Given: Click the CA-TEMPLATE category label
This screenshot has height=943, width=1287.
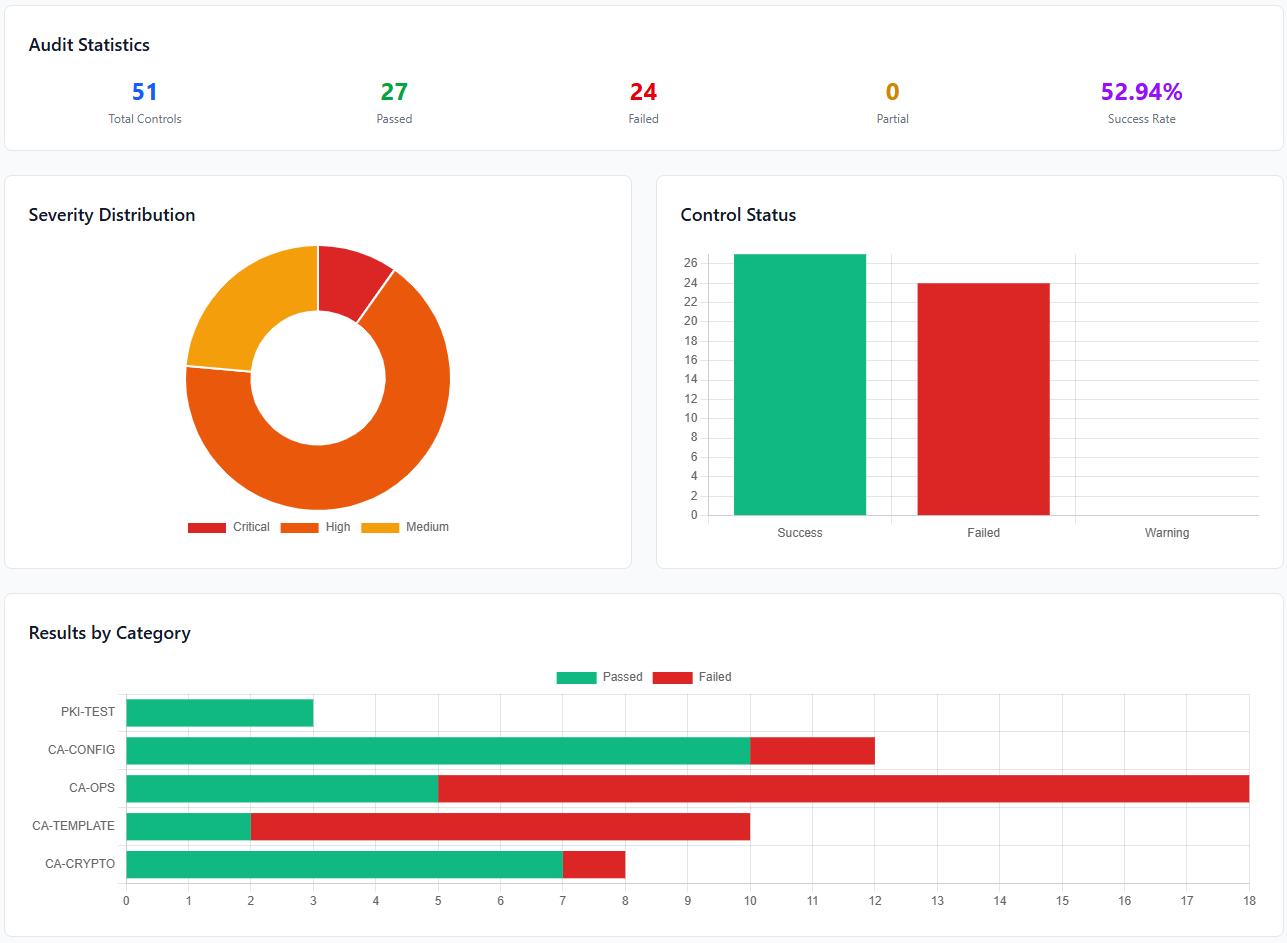Looking at the screenshot, I should (x=74, y=827).
